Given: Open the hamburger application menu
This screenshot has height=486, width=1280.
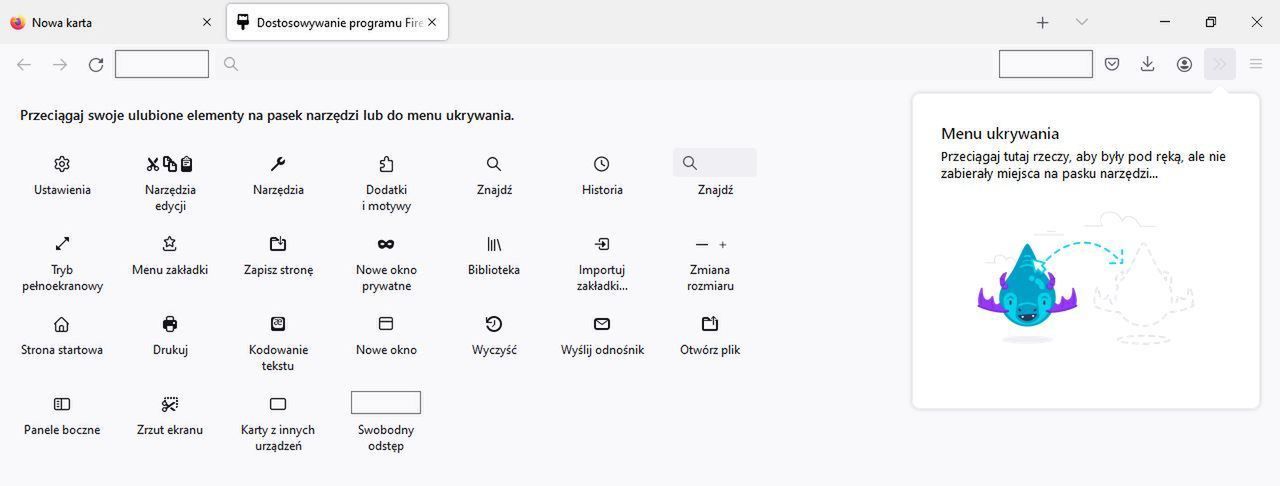Looking at the screenshot, I should [x=1256, y=64].
